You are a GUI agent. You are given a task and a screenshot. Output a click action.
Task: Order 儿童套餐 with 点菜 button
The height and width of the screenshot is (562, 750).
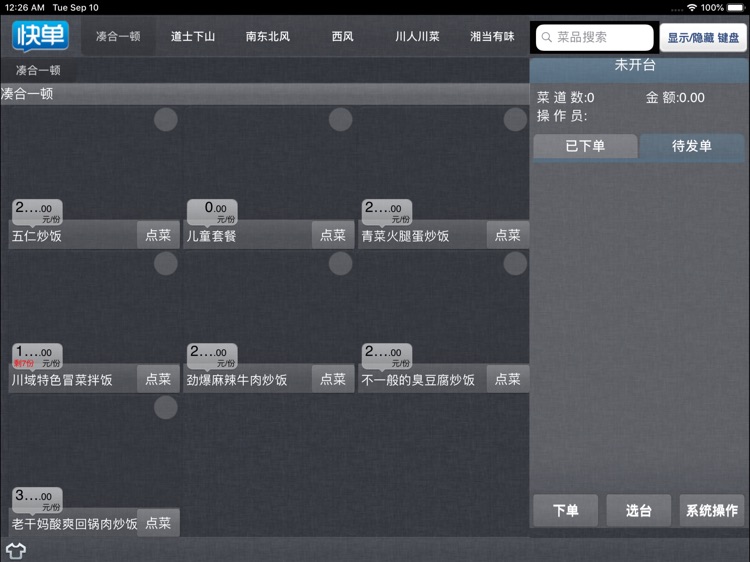pos(332,235)
